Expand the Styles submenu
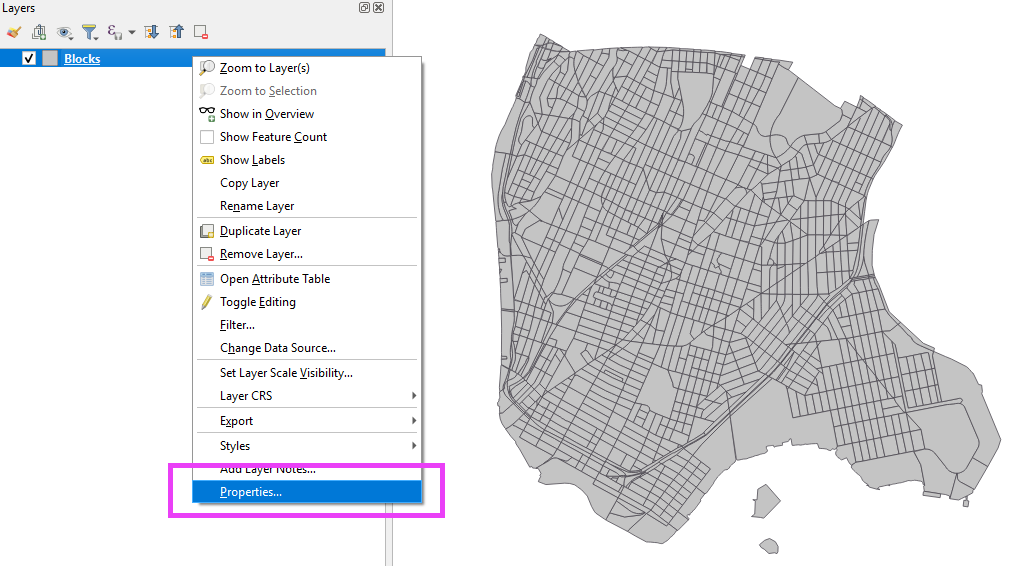 pyautogui.click(x=306, y=446)
